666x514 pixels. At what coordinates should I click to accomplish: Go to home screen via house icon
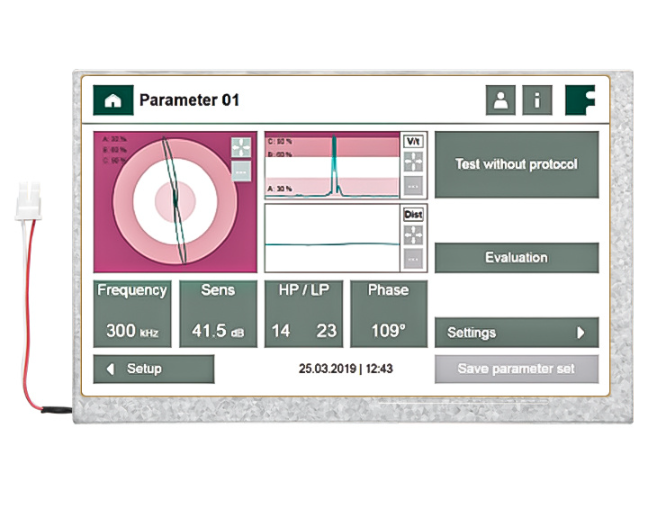click(113, 100)
